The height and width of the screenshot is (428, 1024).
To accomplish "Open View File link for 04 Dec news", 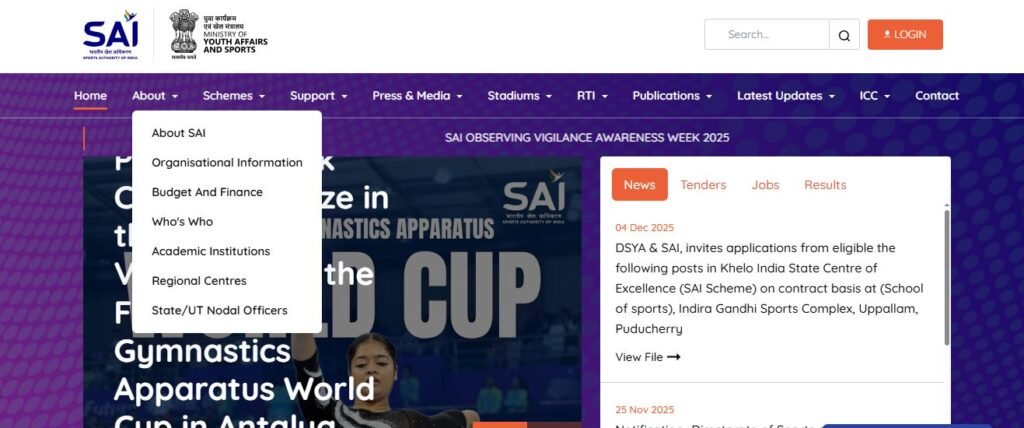I will click(648, 357).
